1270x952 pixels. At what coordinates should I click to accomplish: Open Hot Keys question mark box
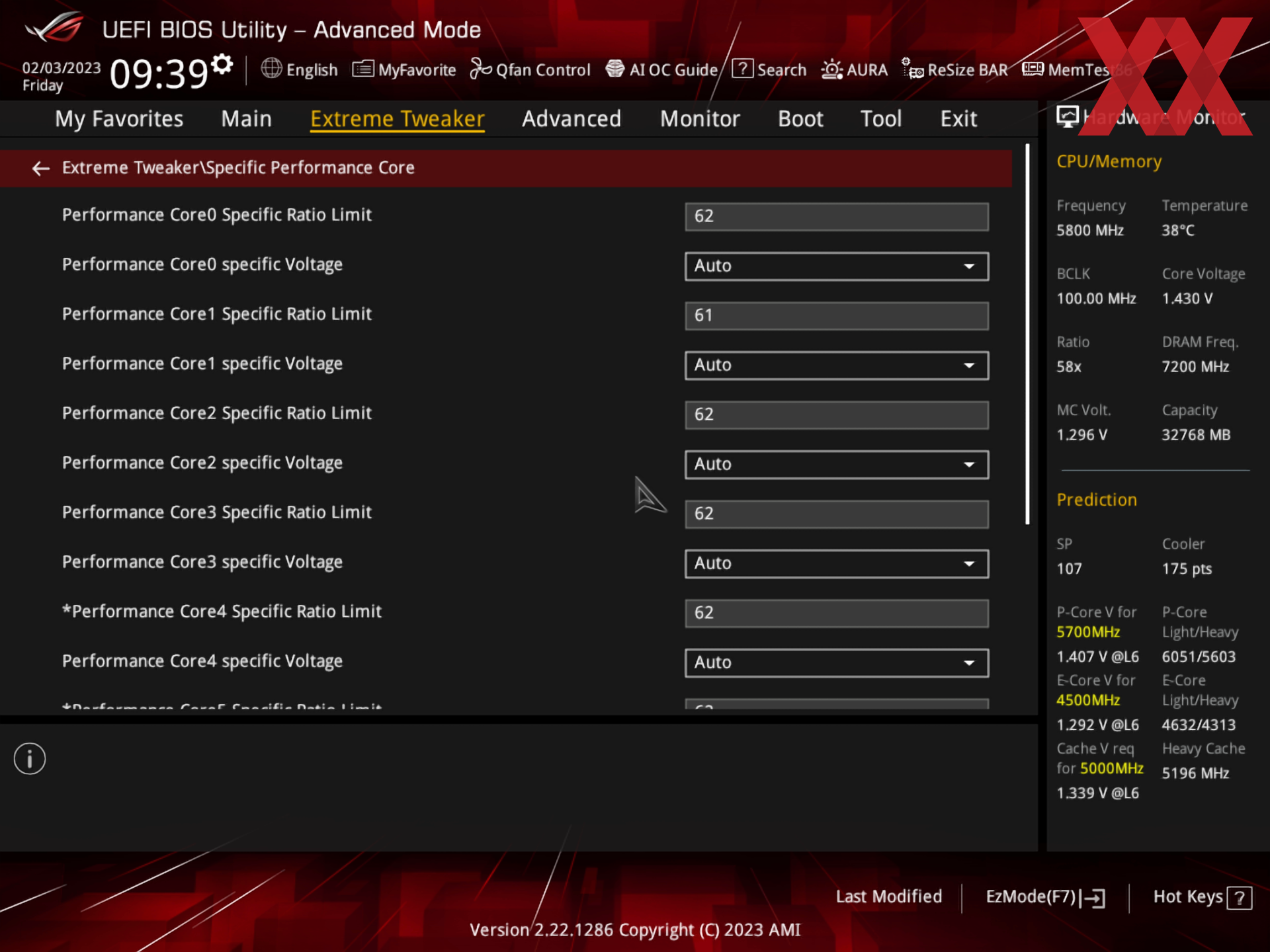1239,898
